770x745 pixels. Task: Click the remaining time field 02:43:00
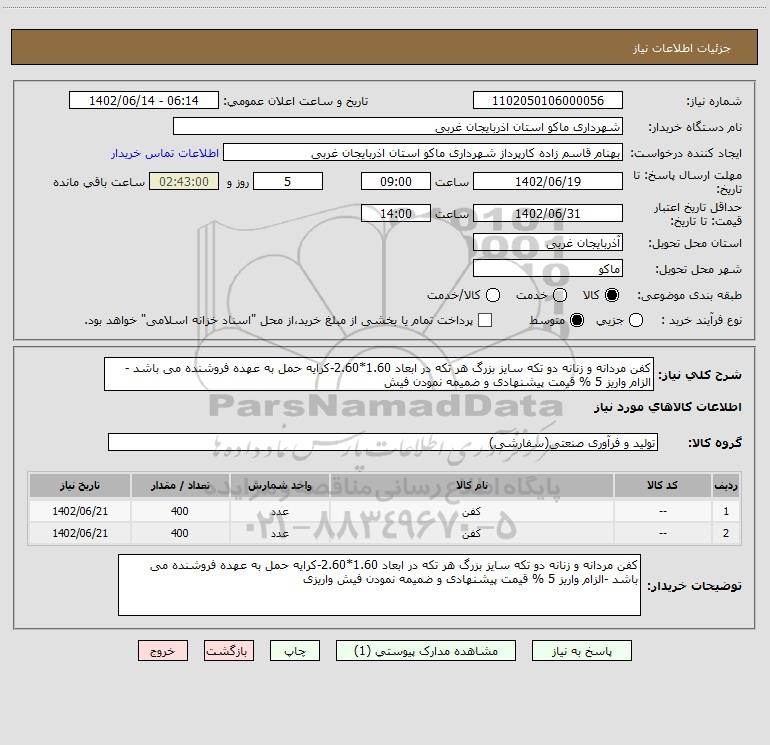(184, 181)
